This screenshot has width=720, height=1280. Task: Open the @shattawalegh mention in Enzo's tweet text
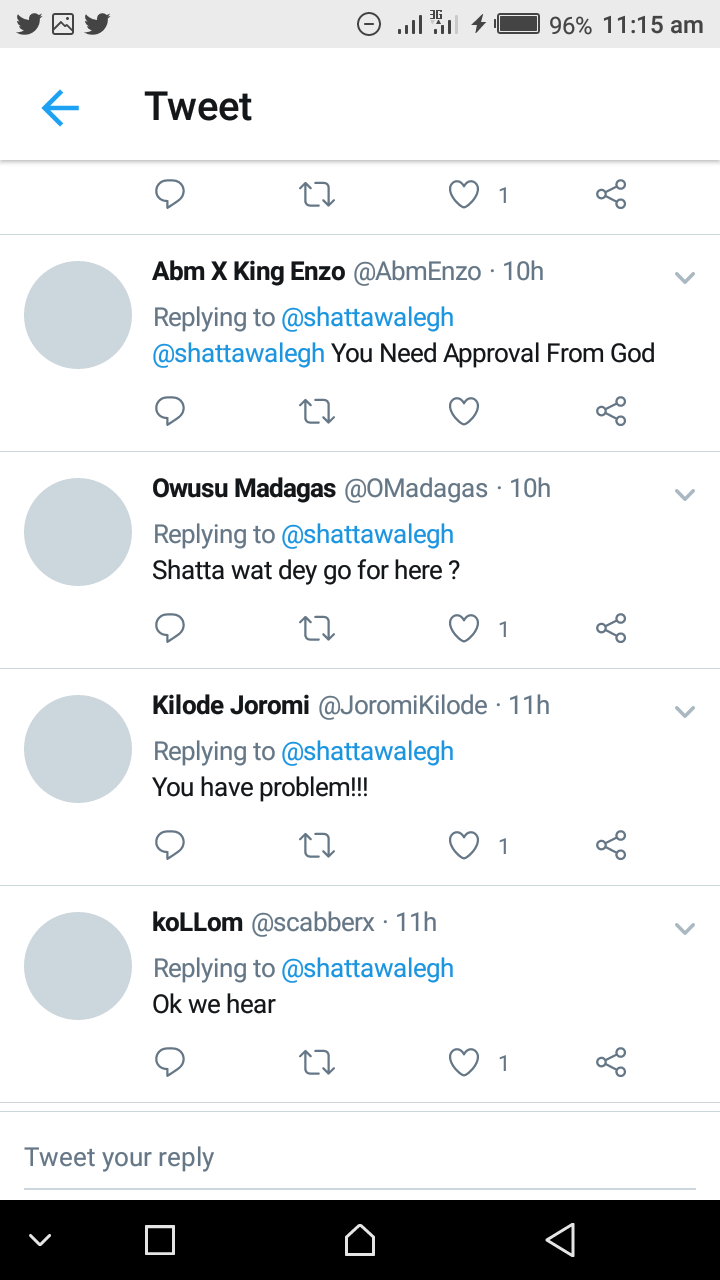point(238,353)
